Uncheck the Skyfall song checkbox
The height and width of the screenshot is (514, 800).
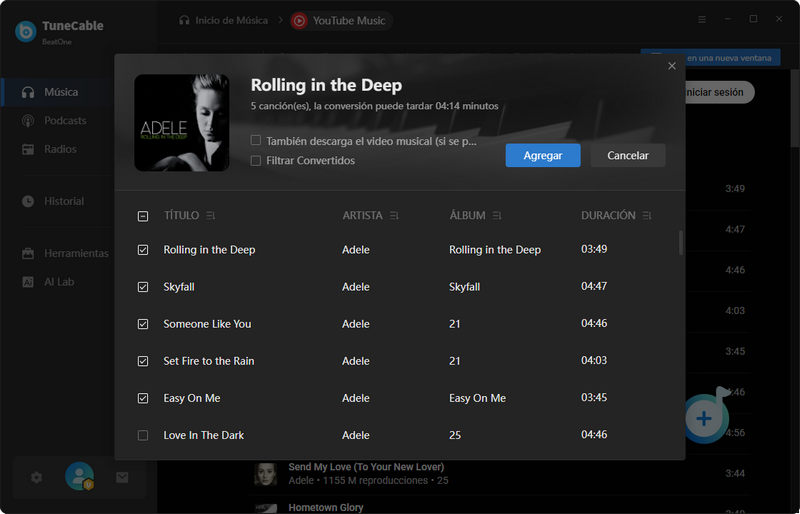point(143,287)
